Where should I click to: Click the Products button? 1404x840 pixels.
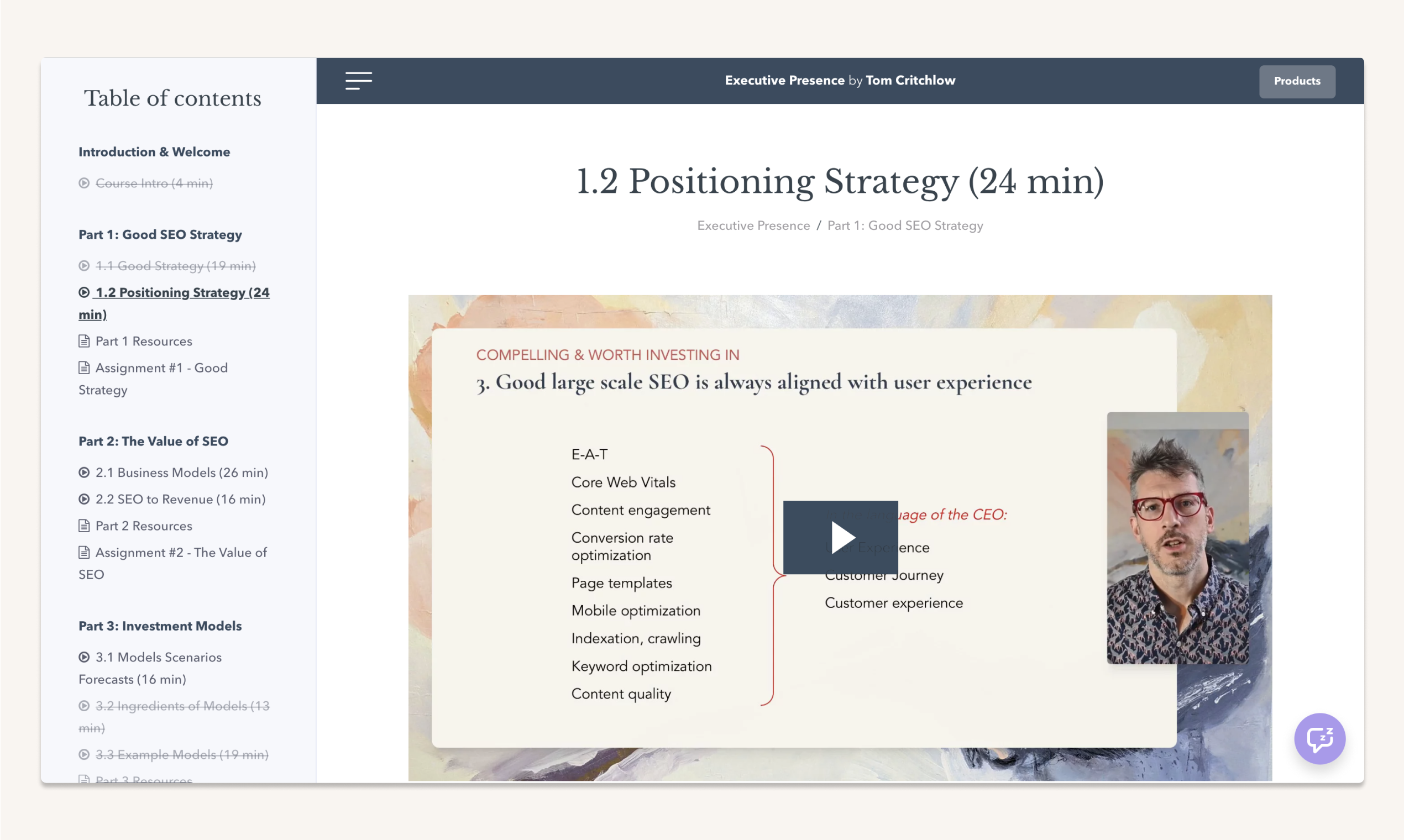tap(1297, 81)
